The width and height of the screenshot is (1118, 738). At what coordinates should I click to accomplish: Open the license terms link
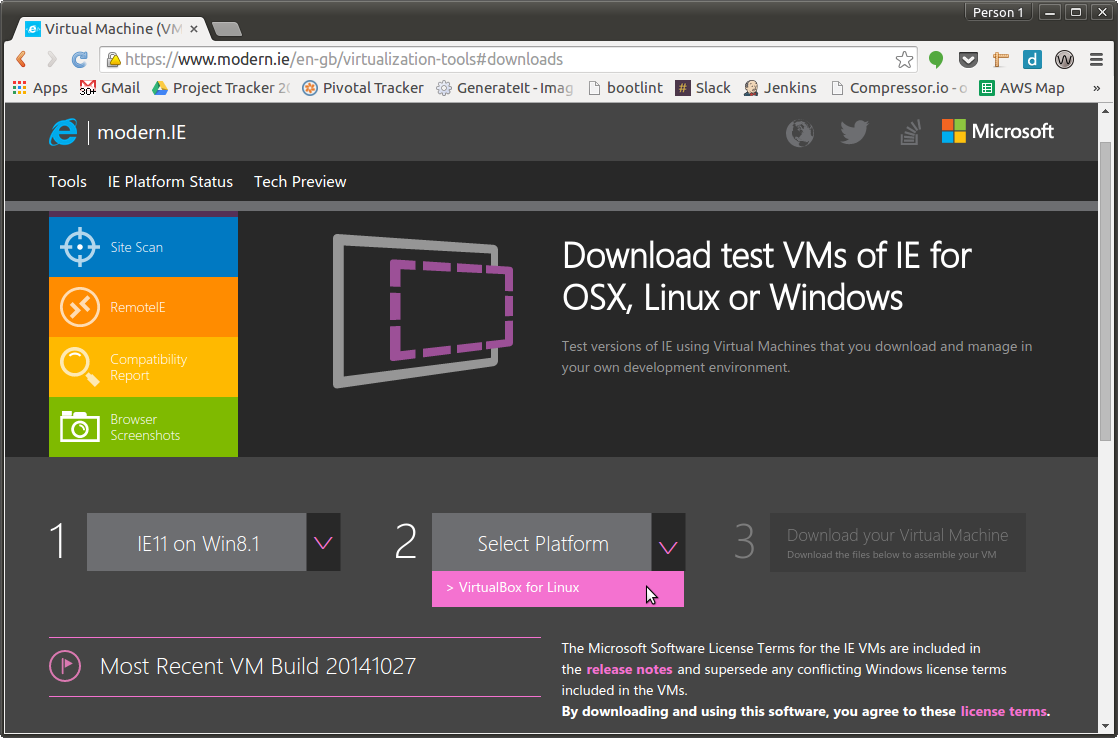pyautogui.click(x=1003, y=711)
